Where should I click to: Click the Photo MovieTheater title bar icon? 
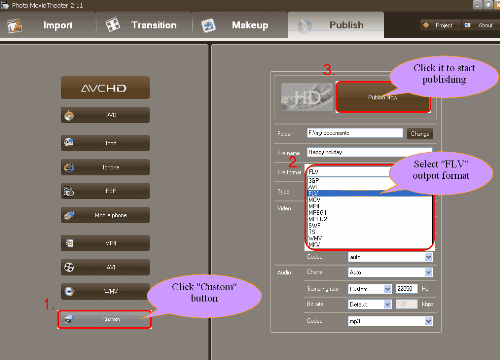pos(5,5)
